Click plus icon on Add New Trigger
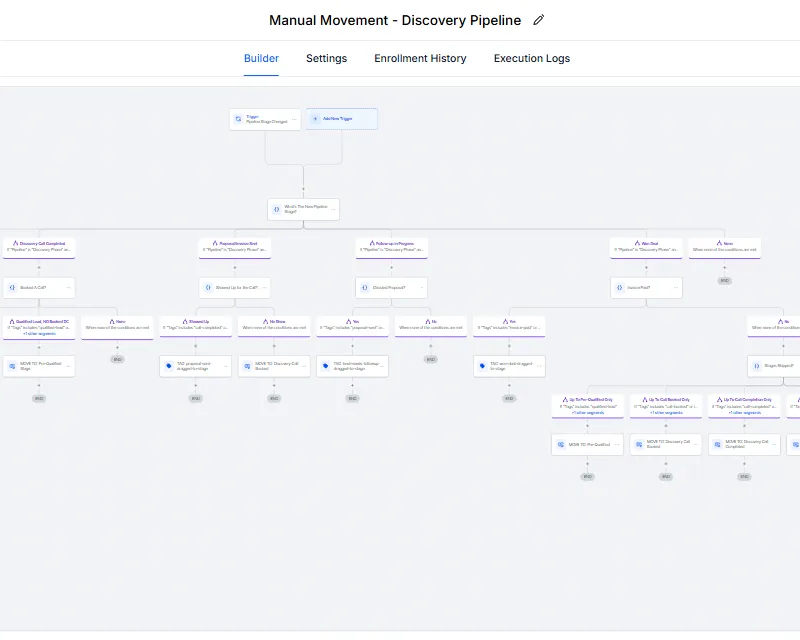Screen dimensions: 800x640 pos(315,118)
